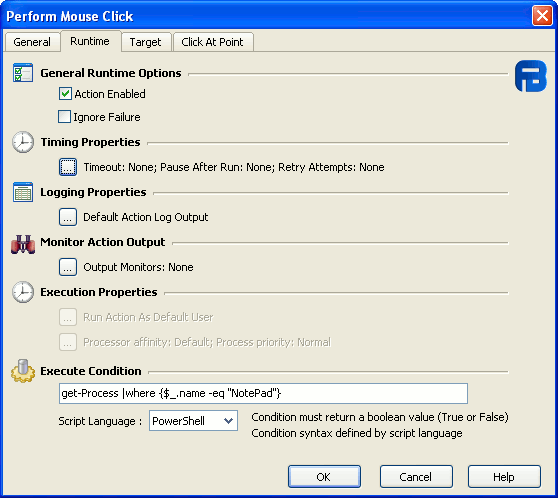Open the Target tab

(x=146, y=42)
